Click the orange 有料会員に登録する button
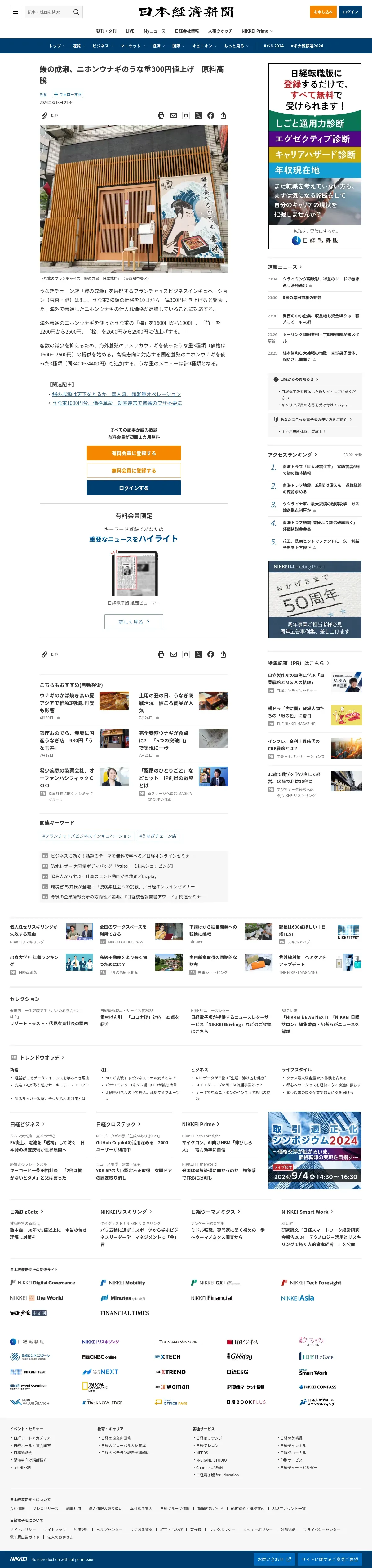Image resolution: width=372 pixels, height=1568 pixels. pyautogui.click(x=134, y=453)
